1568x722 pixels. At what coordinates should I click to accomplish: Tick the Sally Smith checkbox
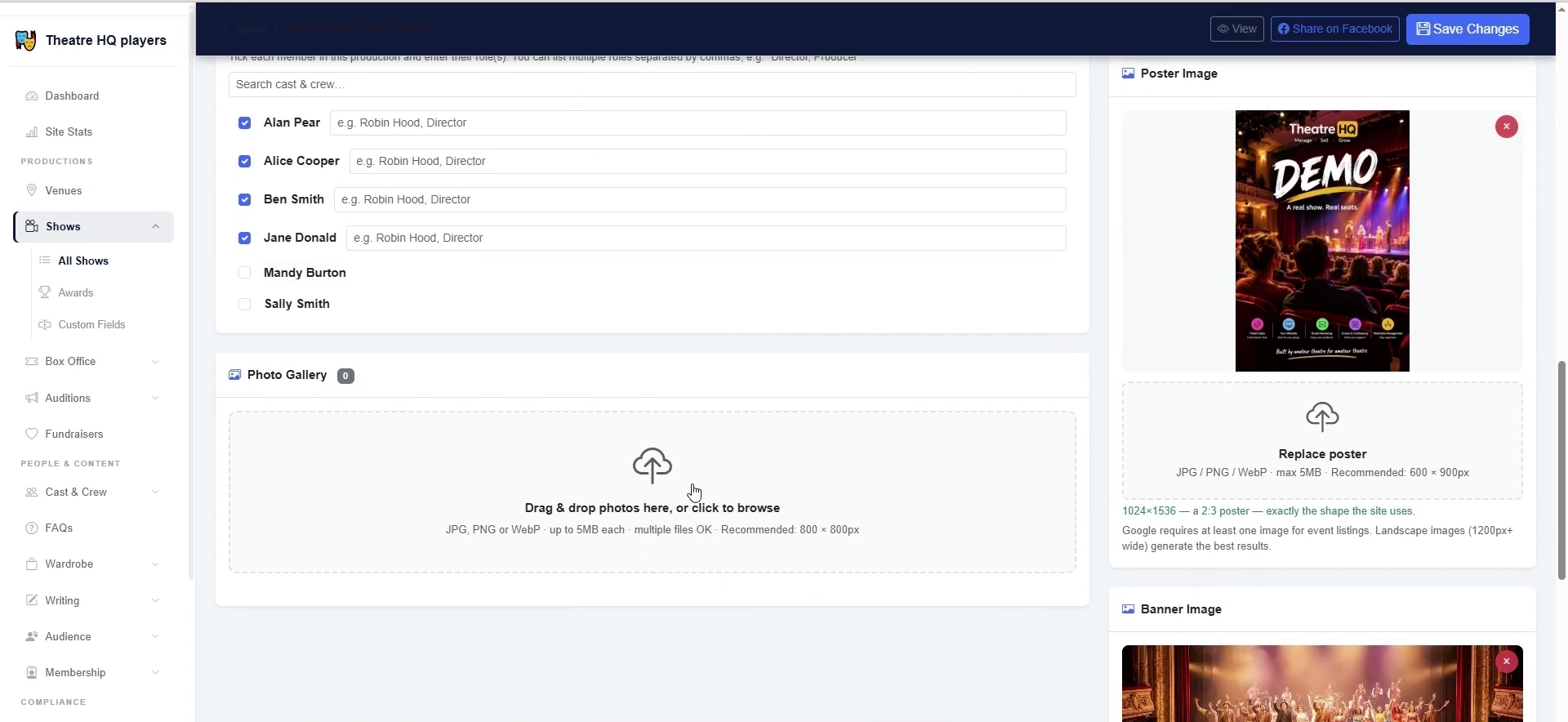244,304
